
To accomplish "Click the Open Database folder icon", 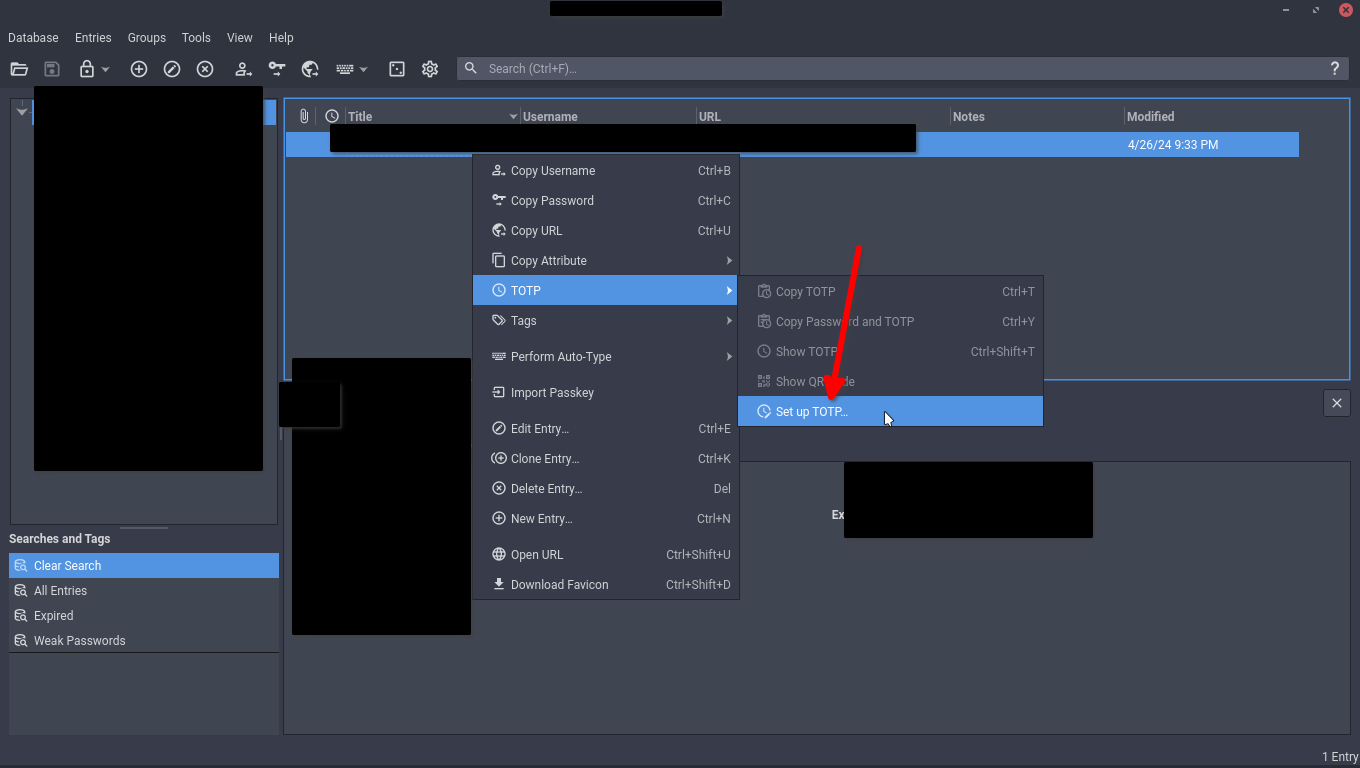I will coord(19,69).
